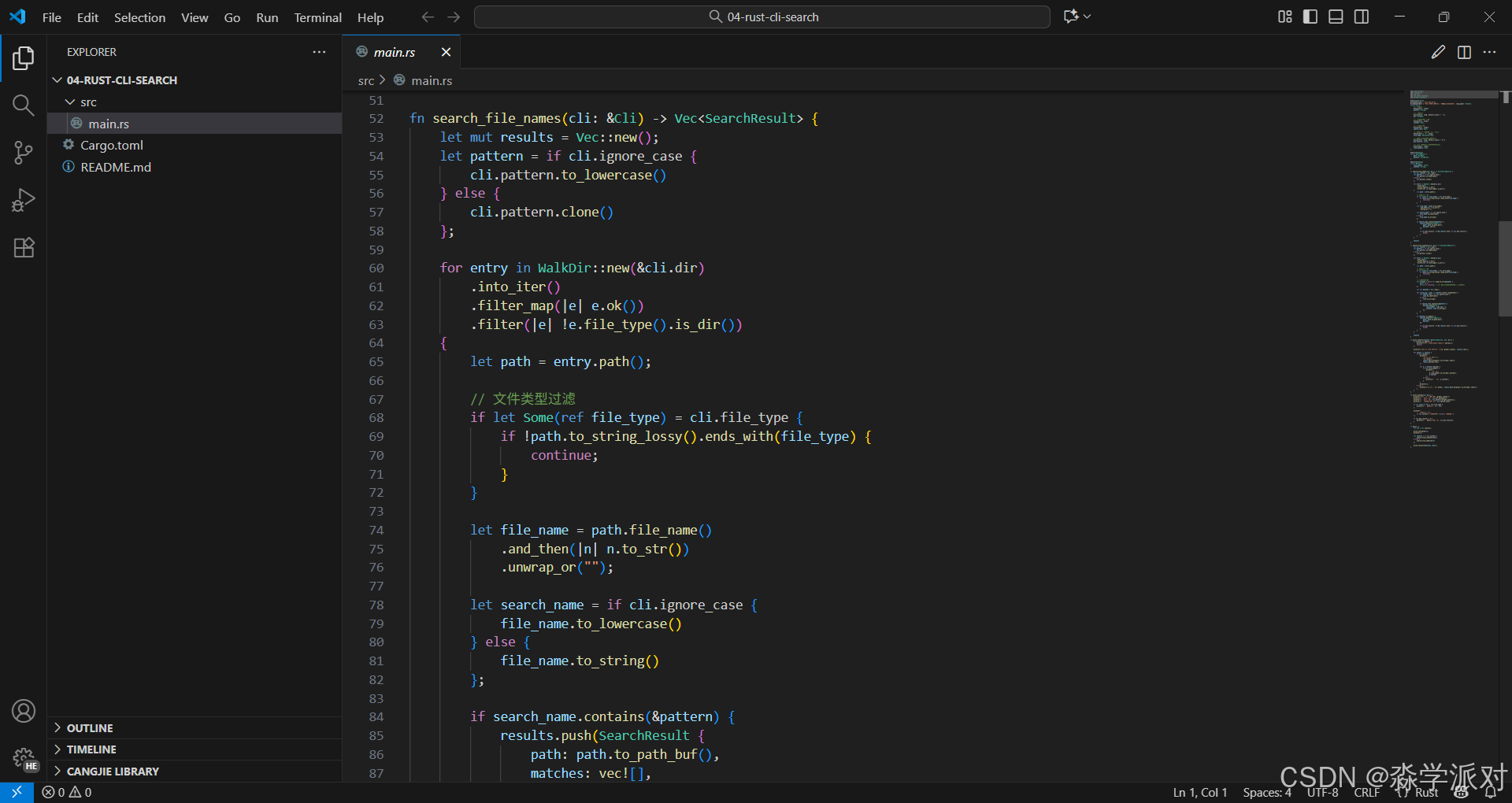Split the editor to the right
Viewport: 1512px width, 803px height.
pos(1464,52)
